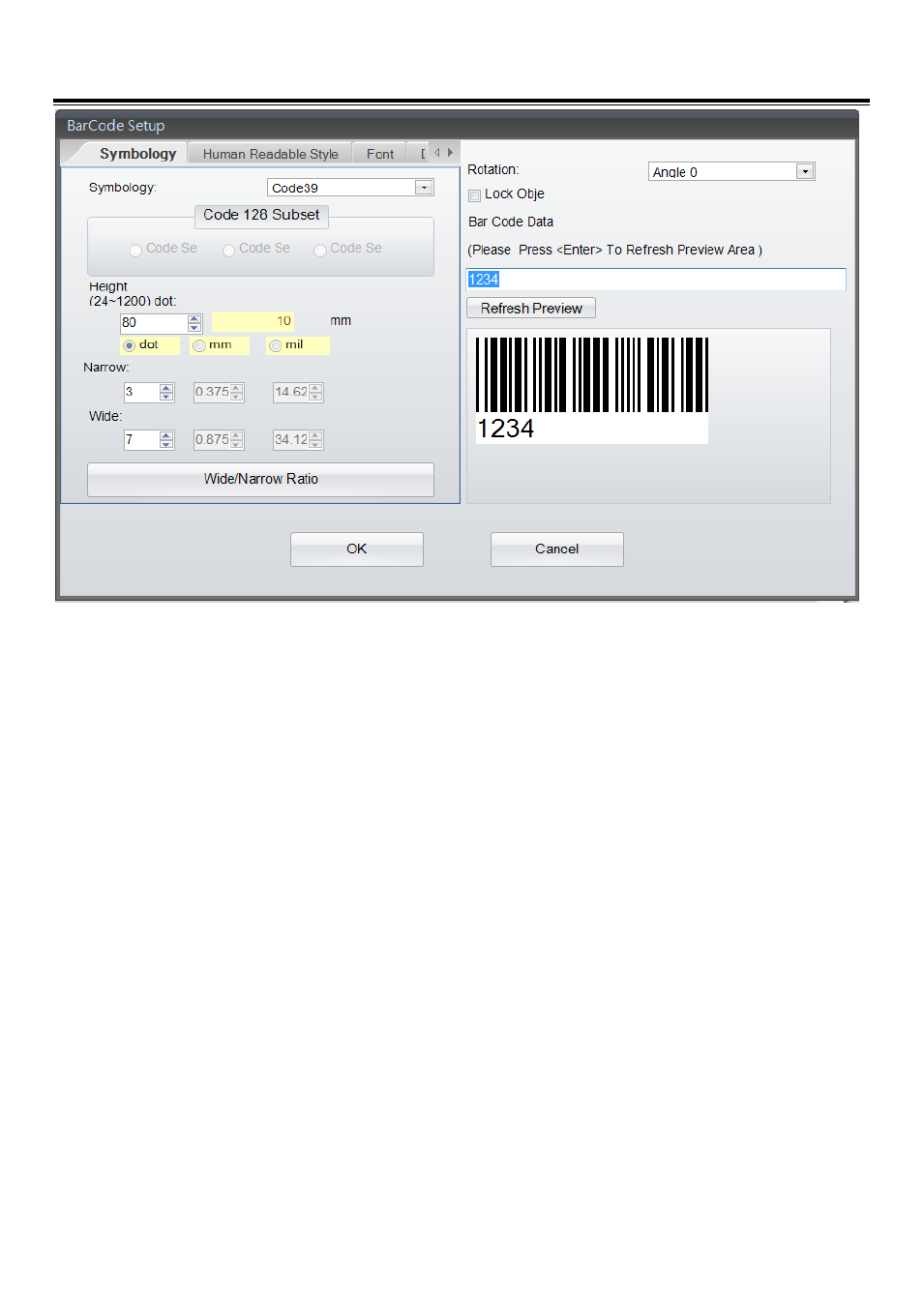The image size is (924, 1306).
Task: Increase Narrow value 3 with up arrow
Action: click(x=166, y=388)
